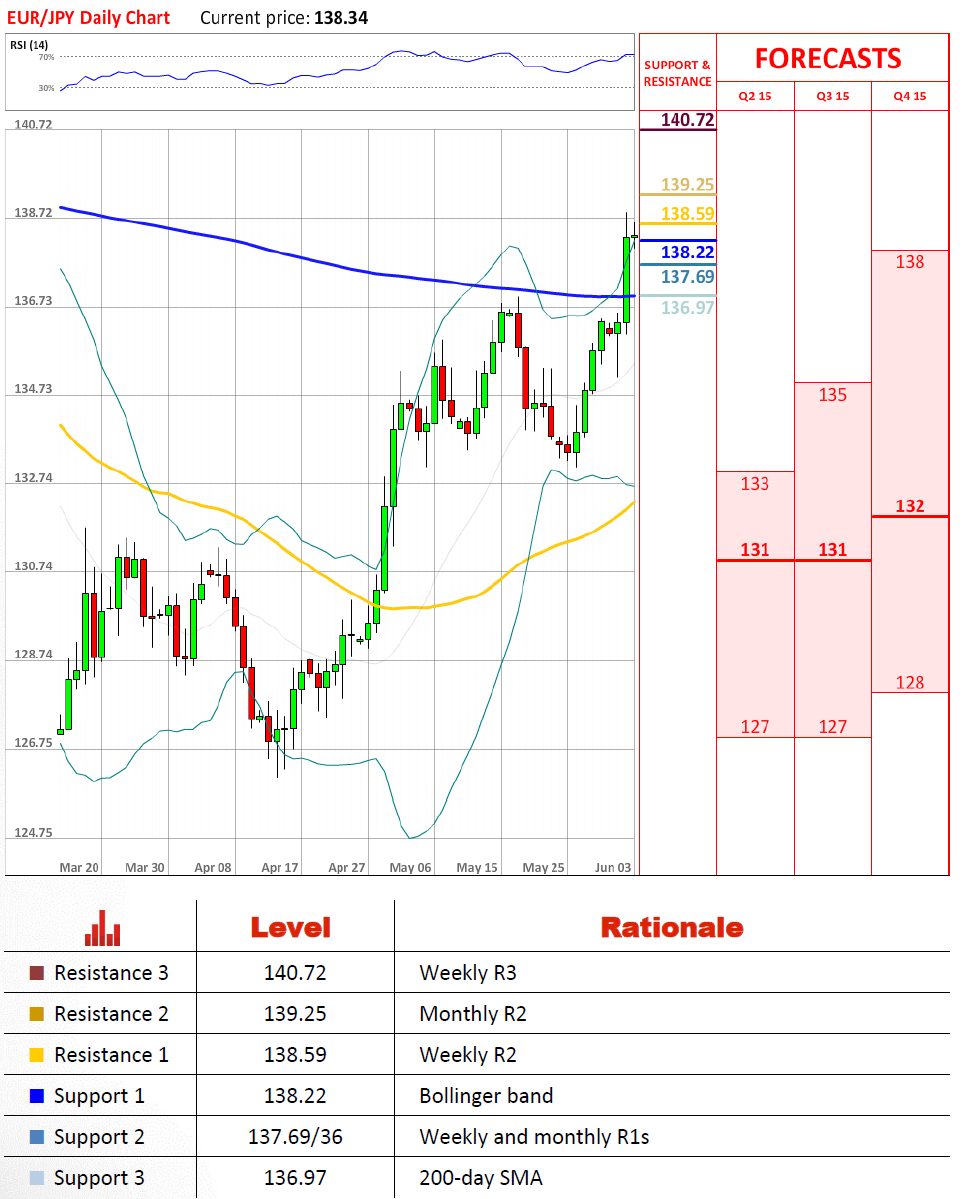This screenshot has height=1199, width=966.
Task: Click the 128.74 price axis label
Action: point(34,655)
